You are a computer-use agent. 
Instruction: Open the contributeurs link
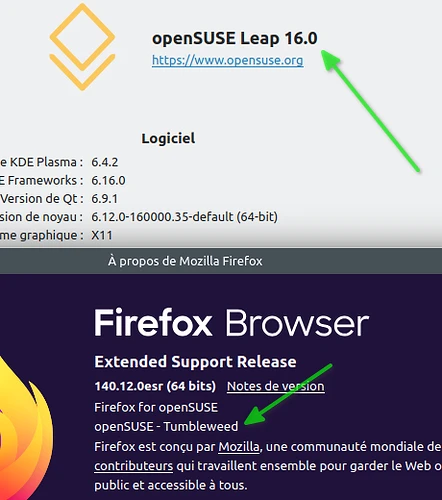pos(133,466)
